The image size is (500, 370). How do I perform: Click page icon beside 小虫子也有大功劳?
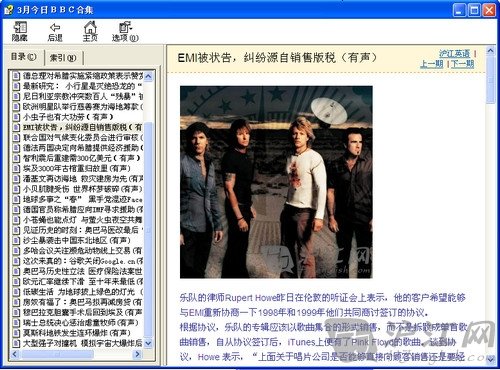(x=16, y=117)
